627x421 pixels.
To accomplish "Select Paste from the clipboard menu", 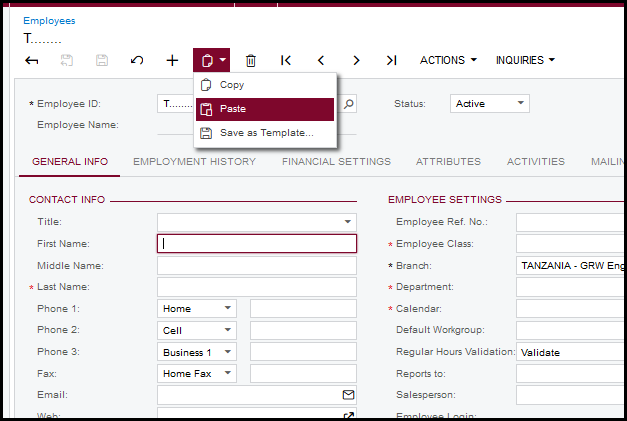I will (232, 109).
